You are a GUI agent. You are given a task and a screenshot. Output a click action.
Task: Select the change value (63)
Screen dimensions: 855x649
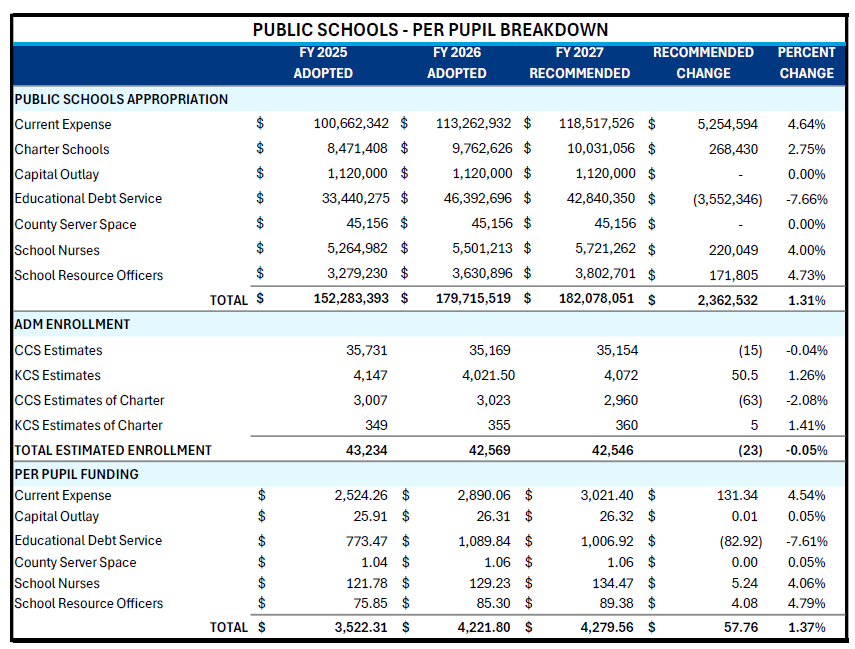click(x=750, y=400)
